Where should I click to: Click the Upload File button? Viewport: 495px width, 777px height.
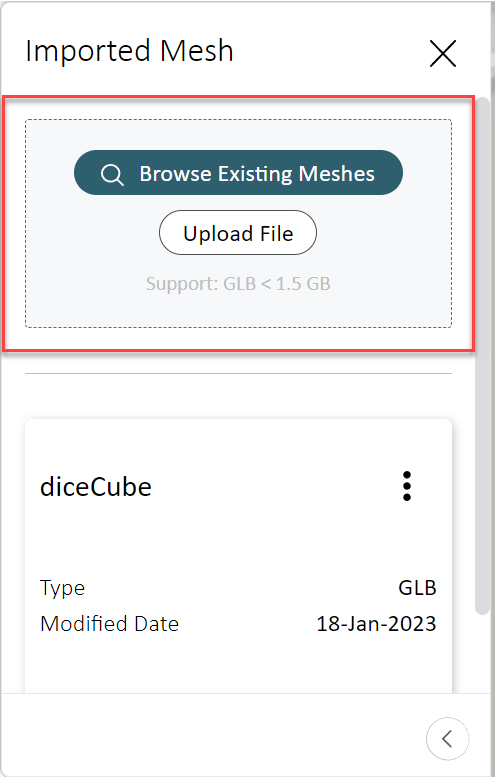[x=238, y=232]
